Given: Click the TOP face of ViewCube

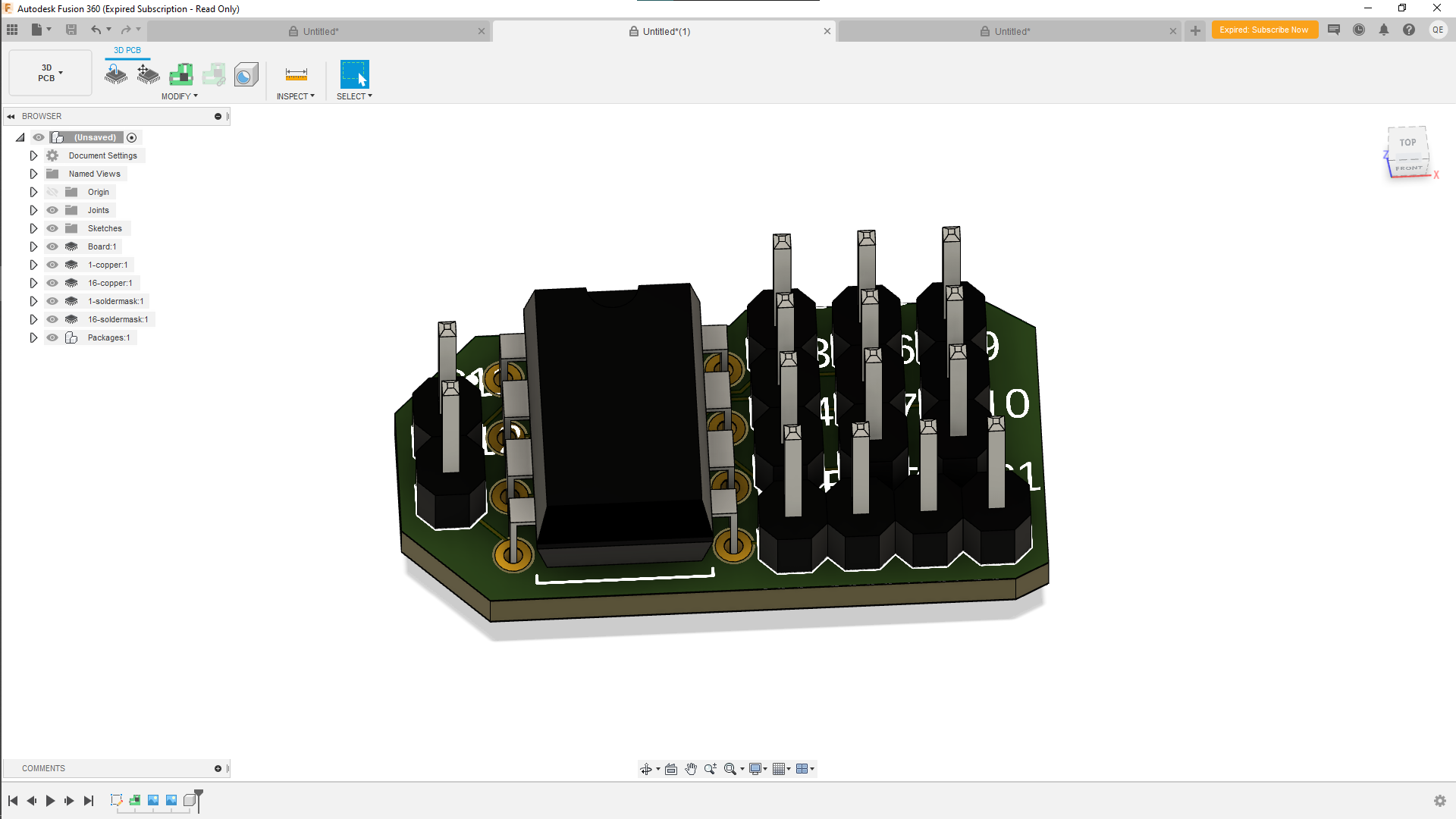Looking at the screenshot, I should [1407, 143].
